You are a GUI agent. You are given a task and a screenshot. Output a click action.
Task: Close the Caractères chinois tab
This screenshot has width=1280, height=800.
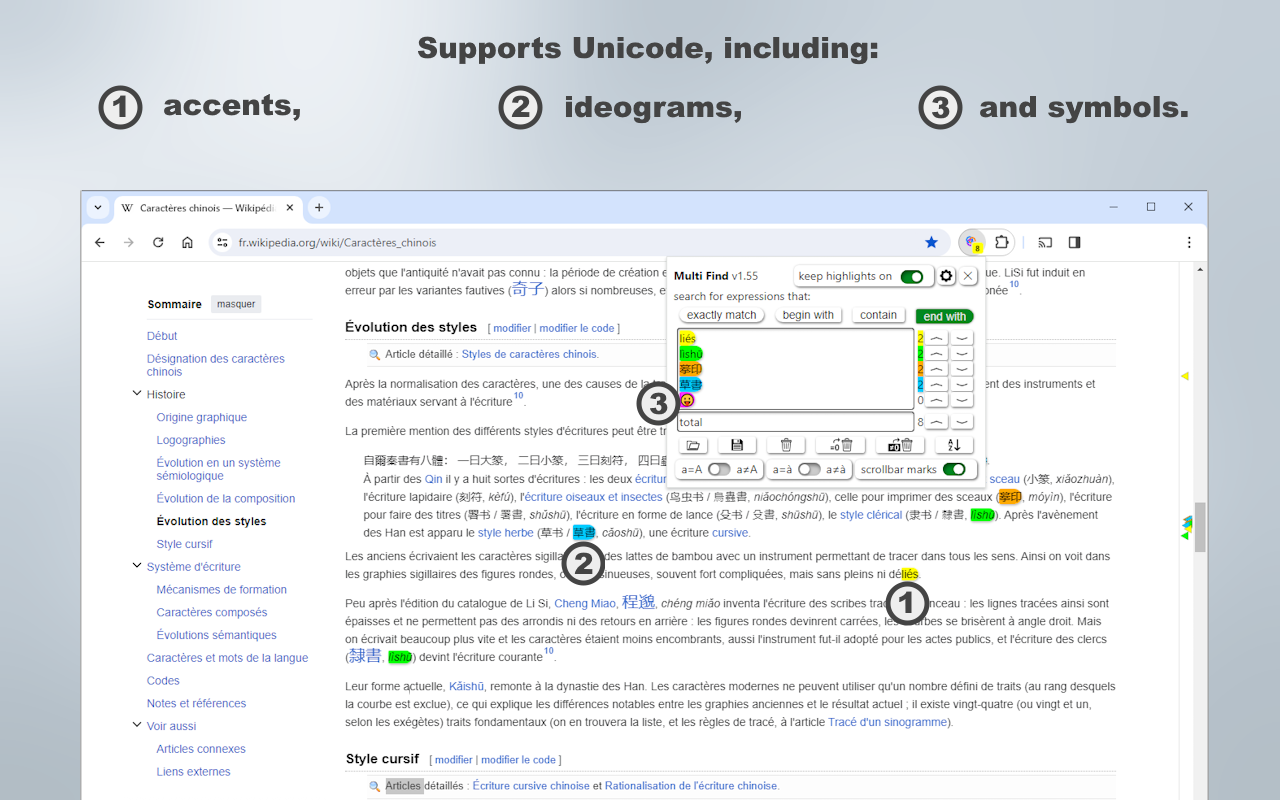coord(290,208)
